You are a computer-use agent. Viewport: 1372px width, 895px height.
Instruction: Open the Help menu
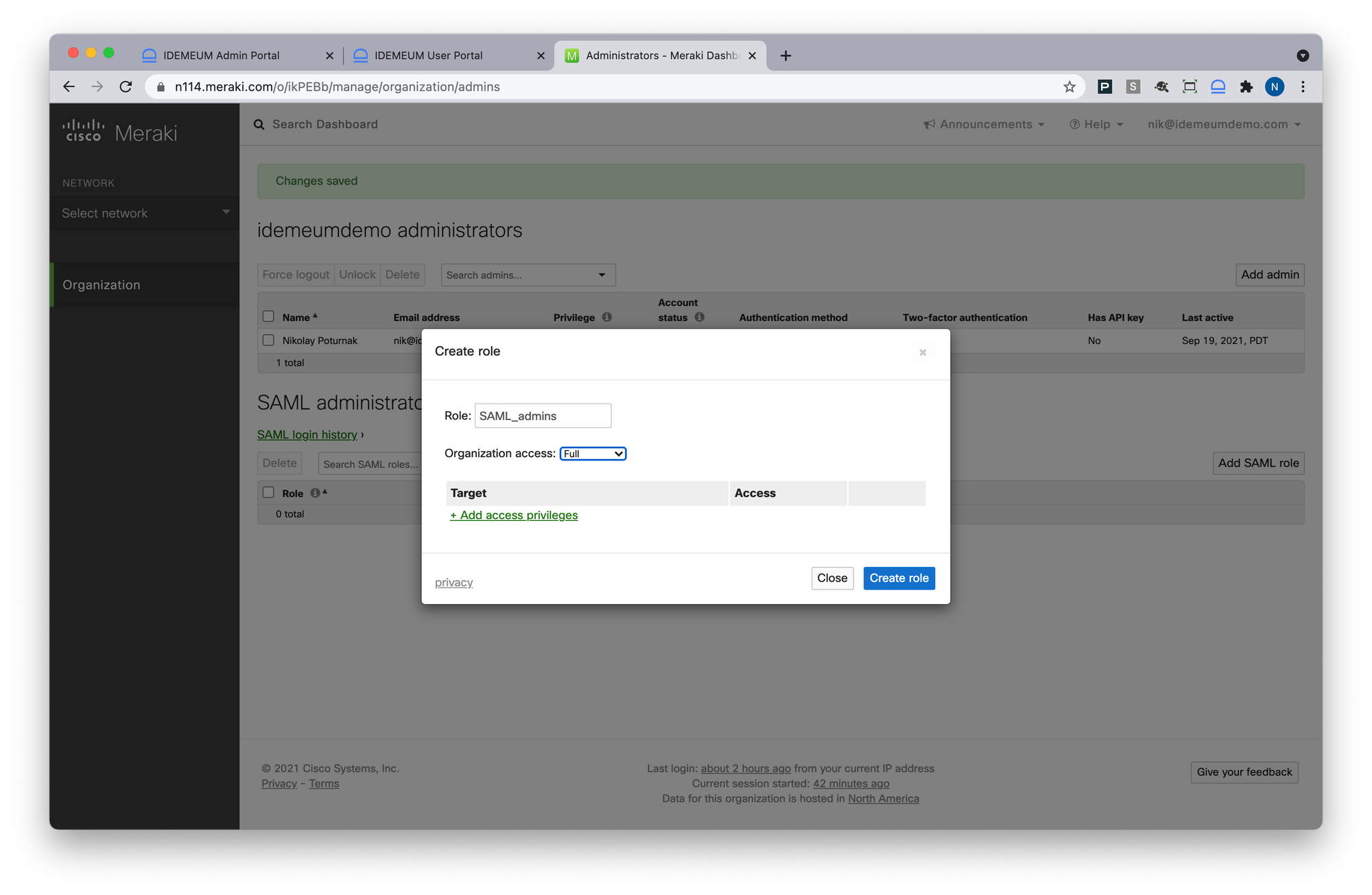tap(1096, 124)
